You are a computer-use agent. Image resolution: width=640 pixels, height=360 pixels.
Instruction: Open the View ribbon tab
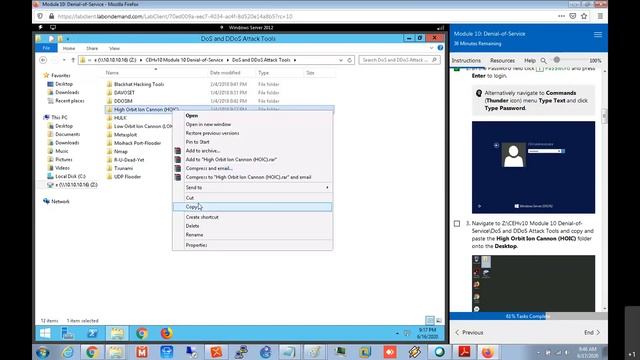tap(114, 48)
